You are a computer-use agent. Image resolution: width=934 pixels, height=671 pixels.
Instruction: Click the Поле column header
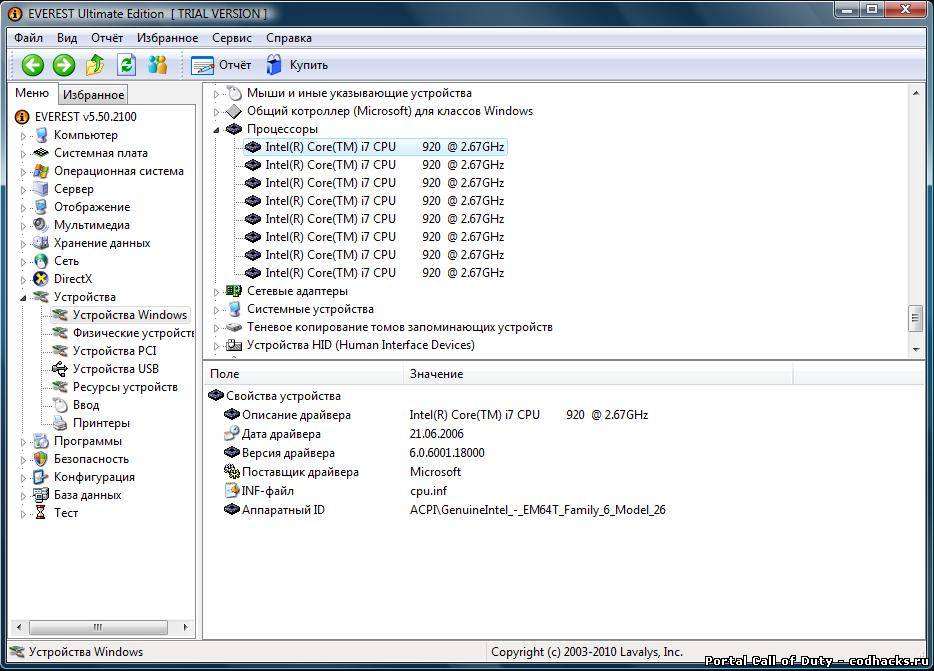pos(303,374)
